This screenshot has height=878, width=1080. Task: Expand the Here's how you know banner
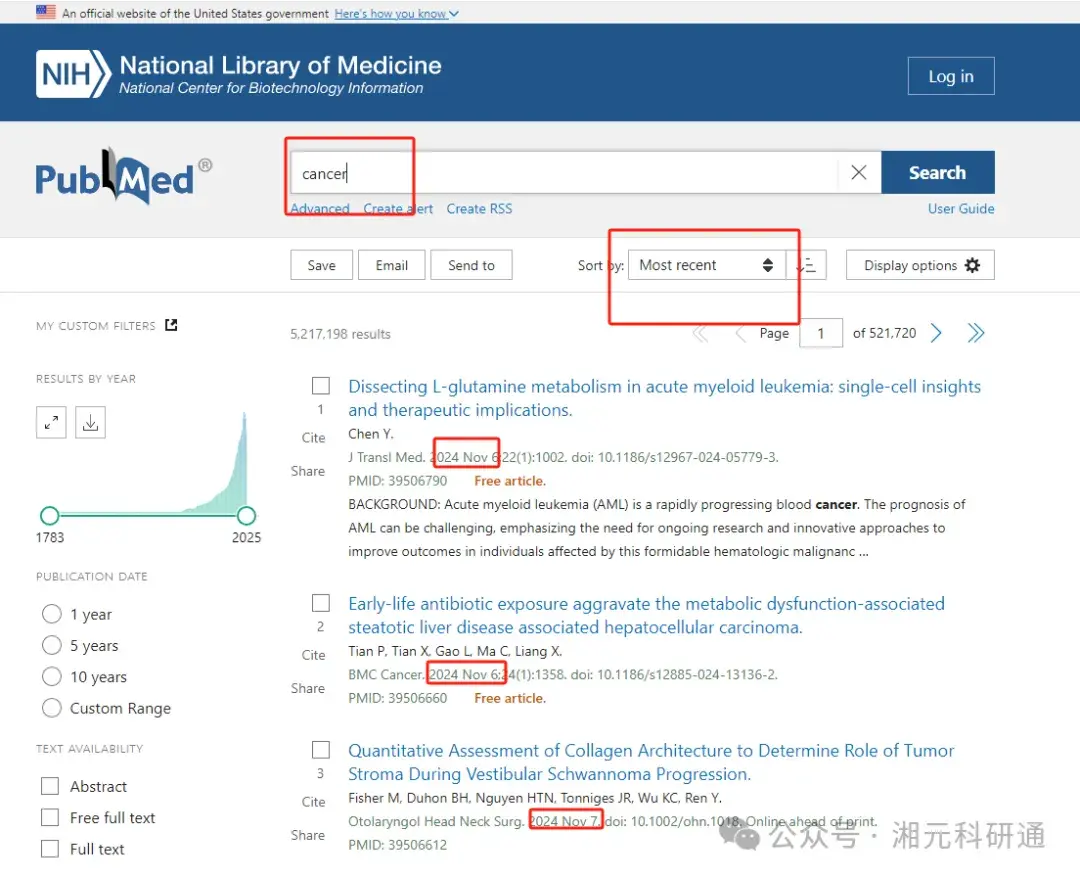(x=395, y=14)
